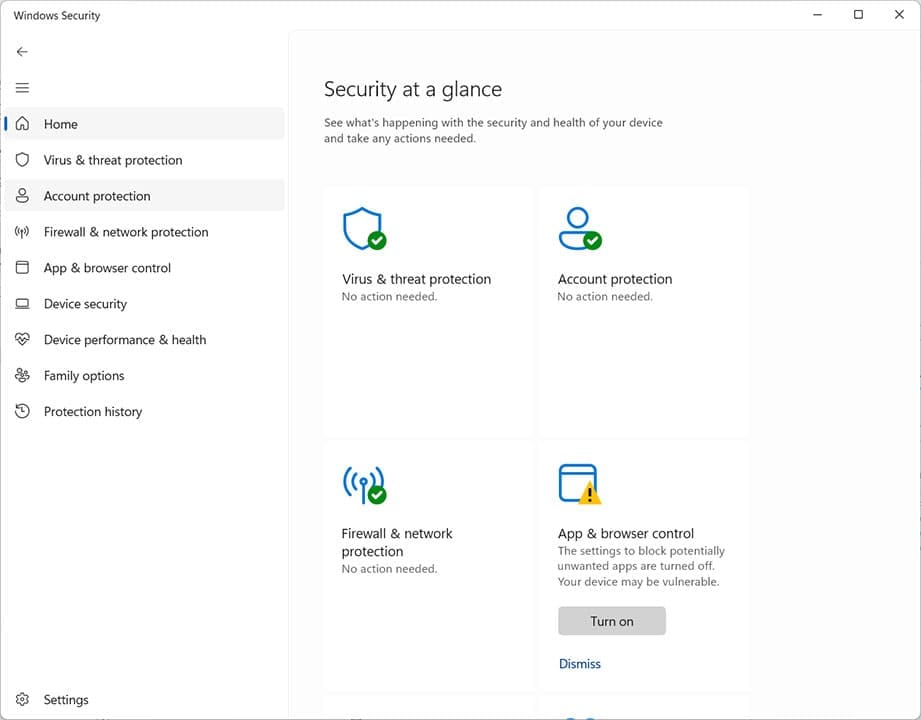Click 'Your device may be vulnerable.' text
The image size is (921, 720).
(638, 581)
